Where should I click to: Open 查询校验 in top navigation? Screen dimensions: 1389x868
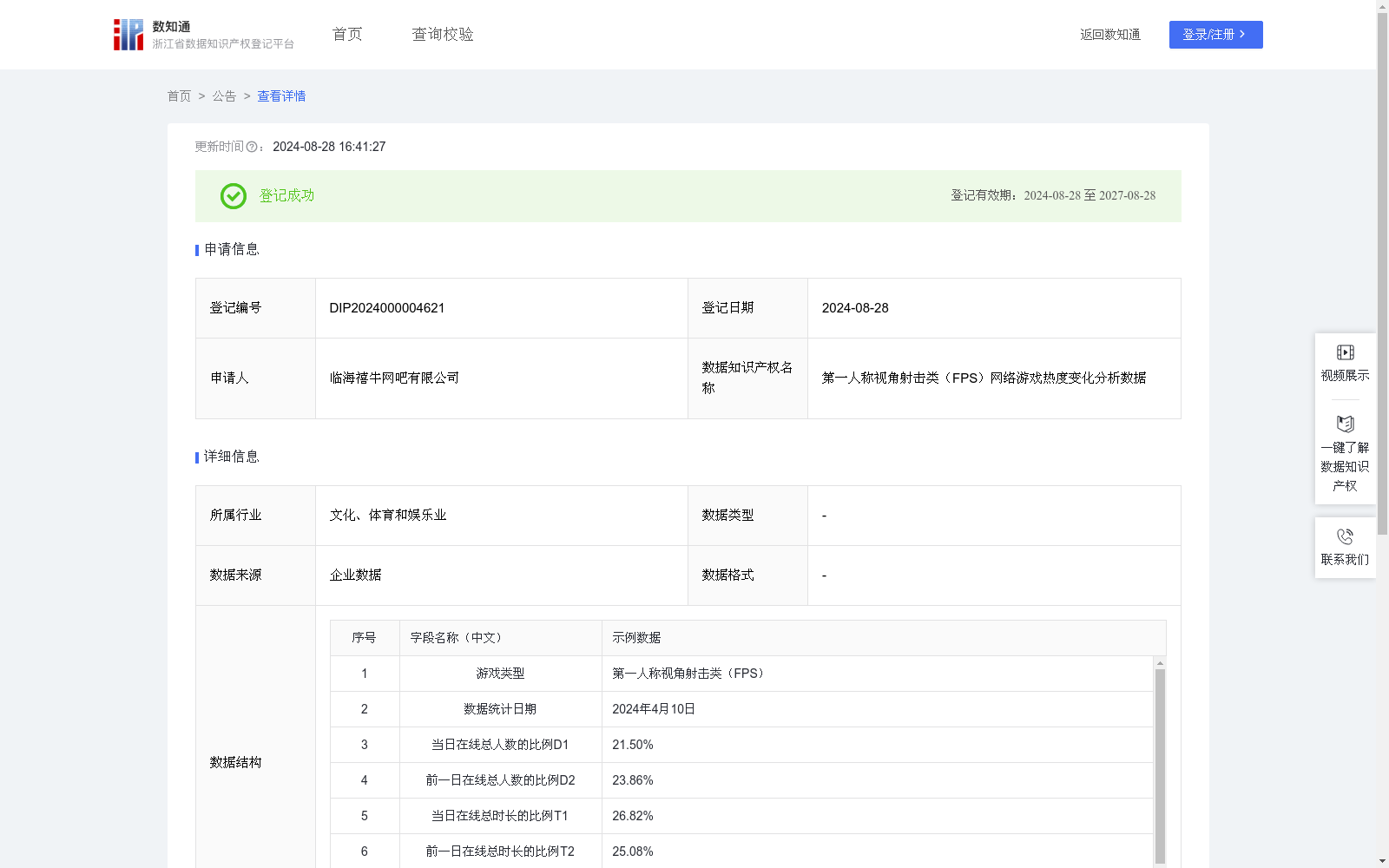coord(443,35)
